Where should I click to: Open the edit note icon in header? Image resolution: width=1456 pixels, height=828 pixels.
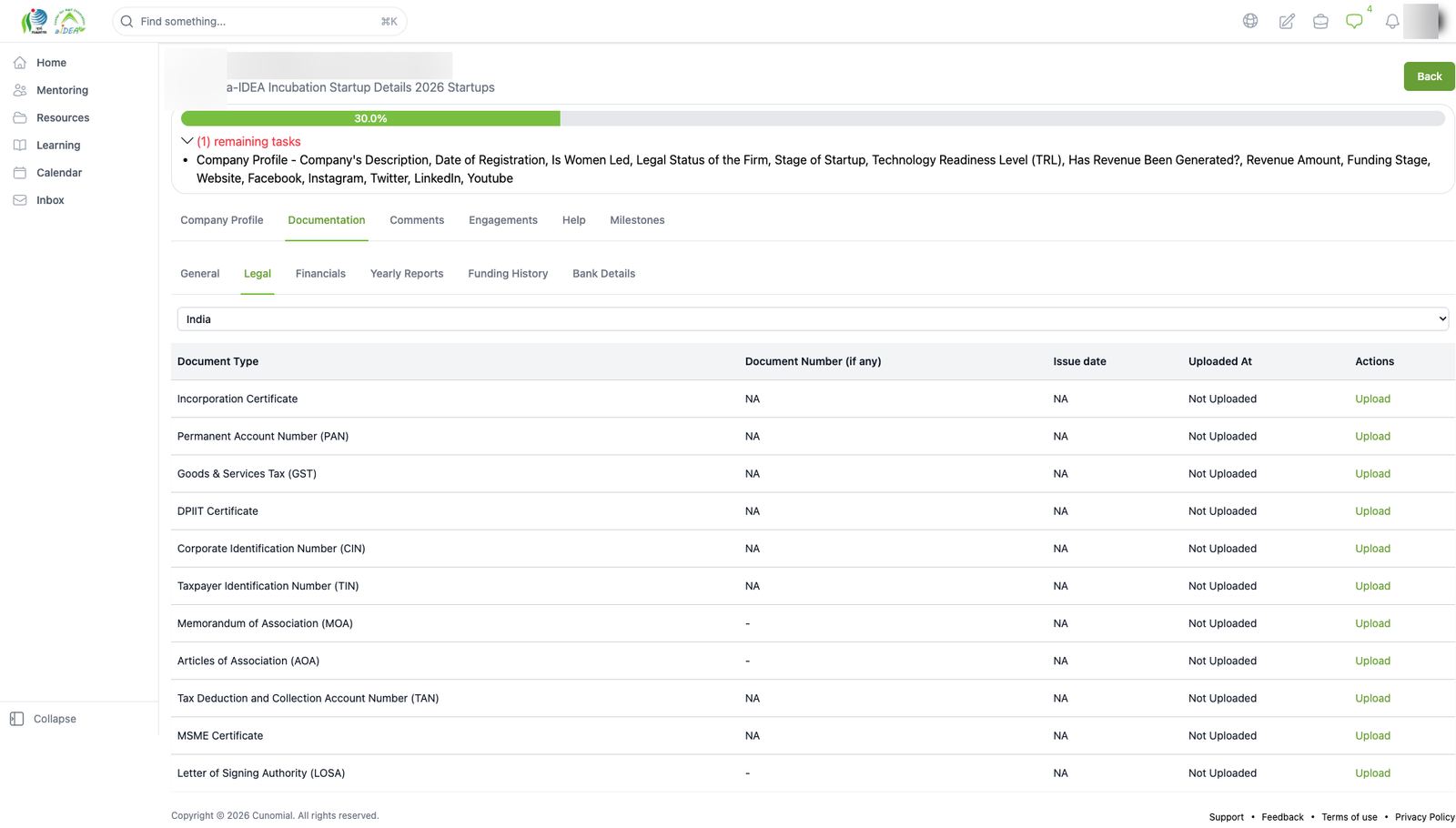click(x=1287, y=21)
